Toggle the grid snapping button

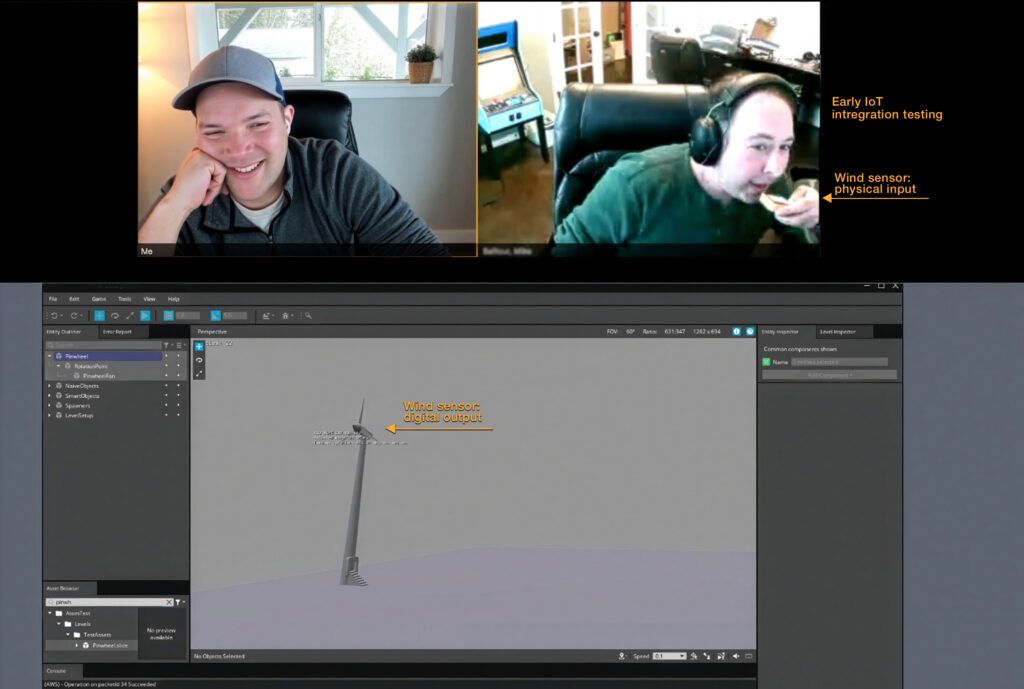(x=169, y=315)
